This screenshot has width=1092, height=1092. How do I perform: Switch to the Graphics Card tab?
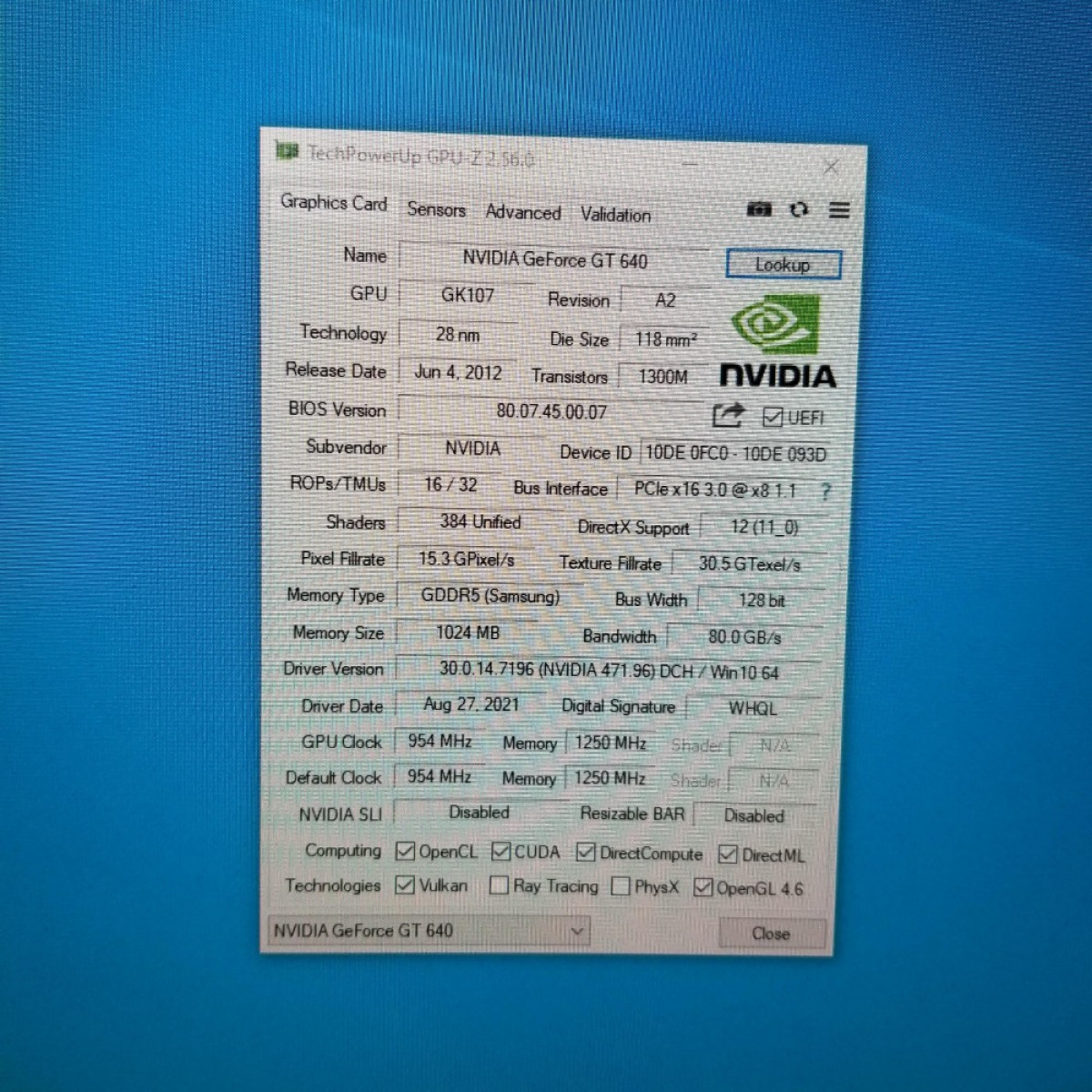point(334,202)
